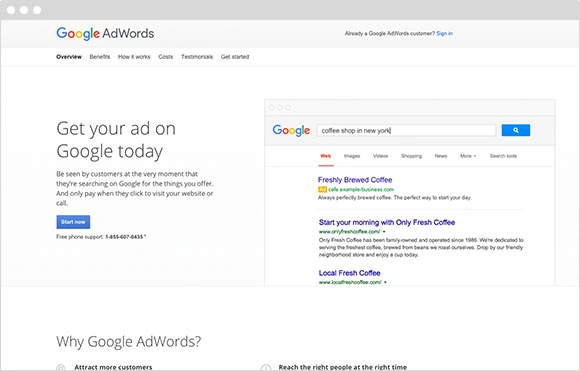
Task: Click the coffee shop in new york search field
Action: [406, 130]
